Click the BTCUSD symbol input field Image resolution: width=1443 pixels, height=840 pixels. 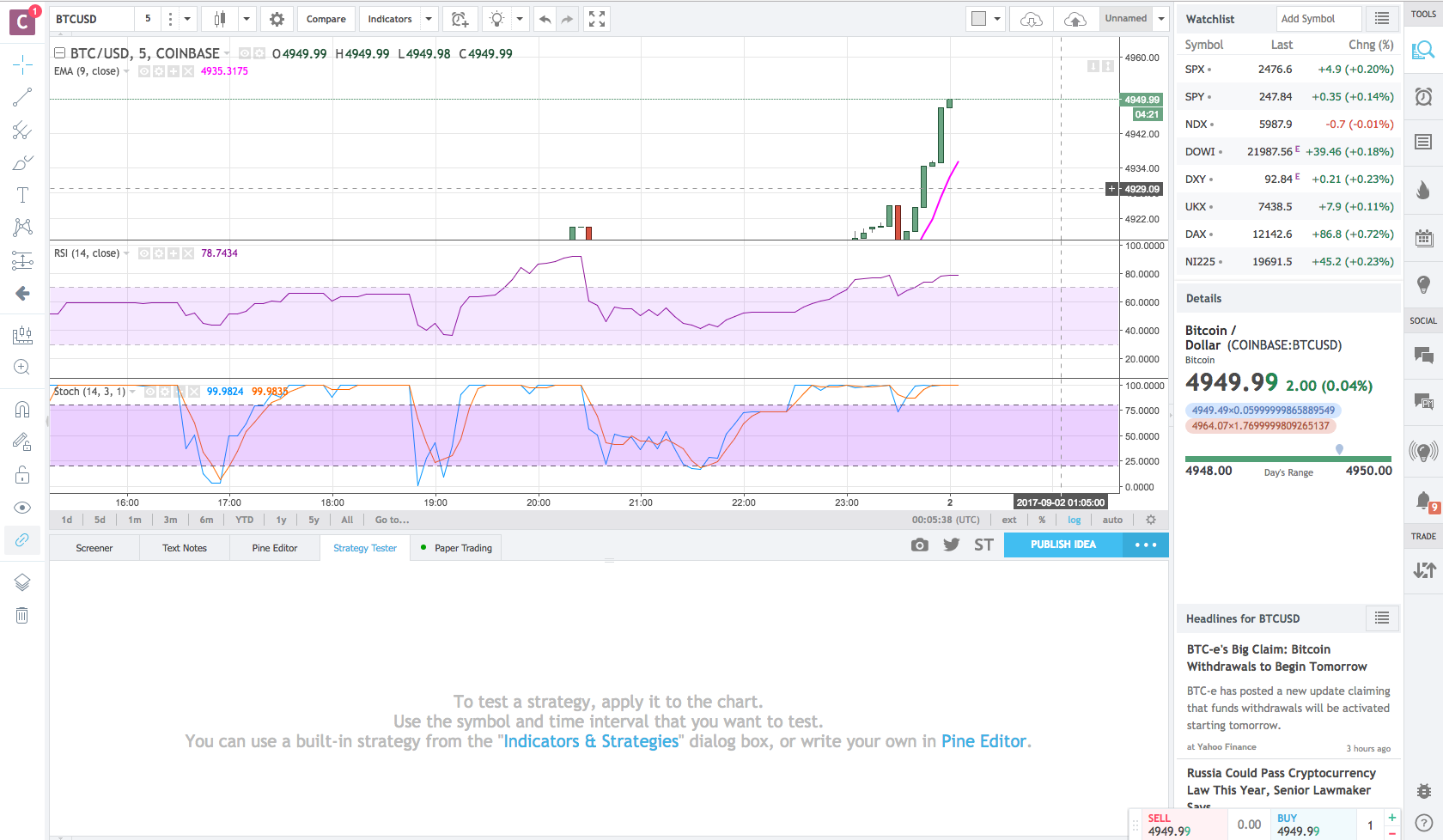coord(93,19)
